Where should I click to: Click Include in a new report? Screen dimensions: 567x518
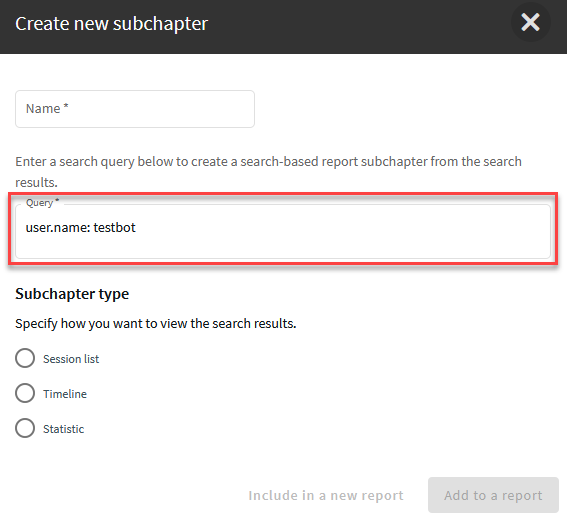326,495
